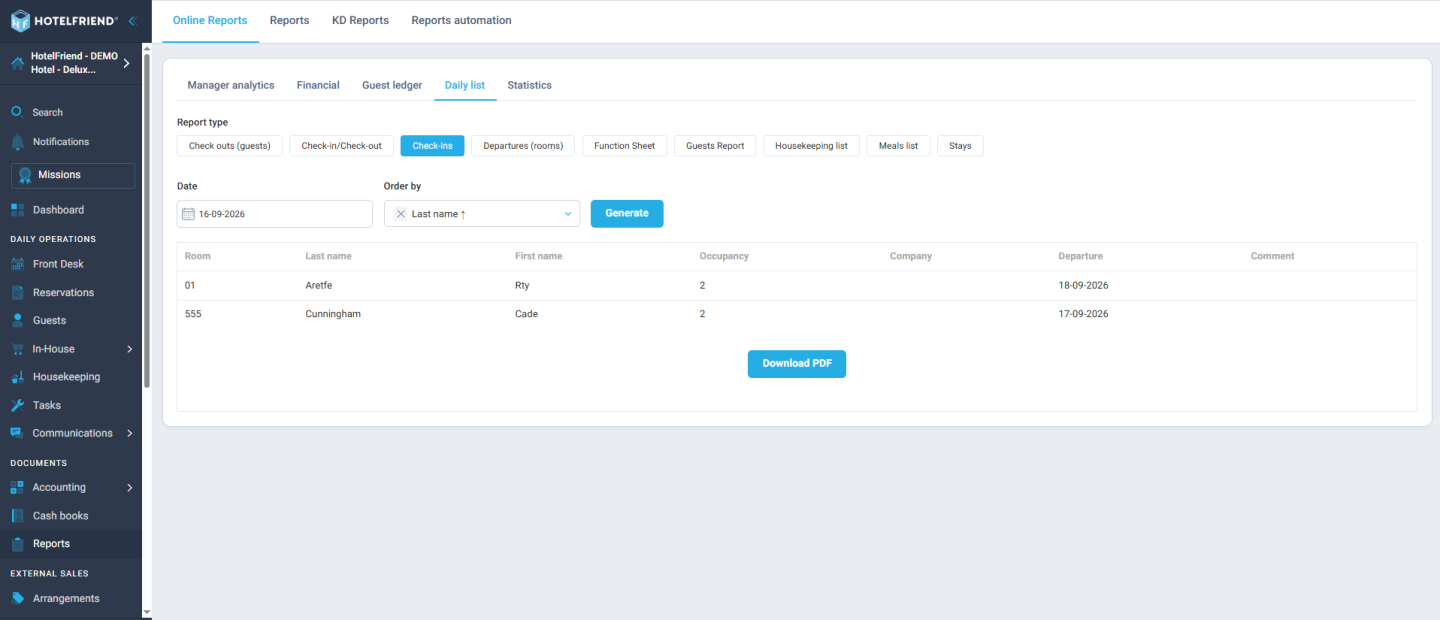This screenshot has width=1440, height=620.
Task: Choose Function Sheet report type
Action: [625, 146]
